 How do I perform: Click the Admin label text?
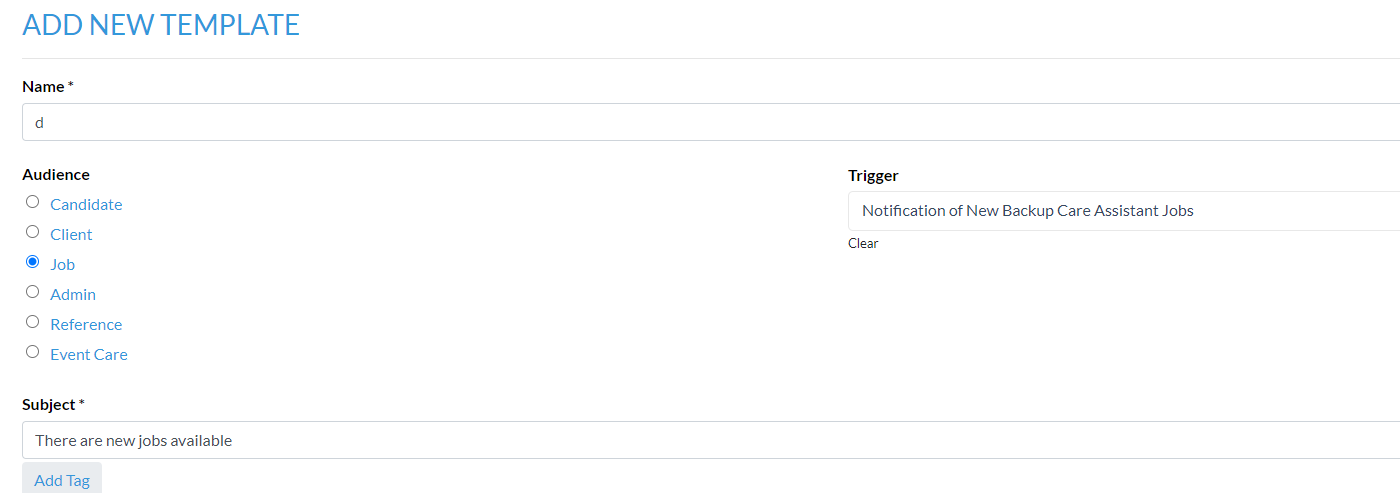[73, 294]
